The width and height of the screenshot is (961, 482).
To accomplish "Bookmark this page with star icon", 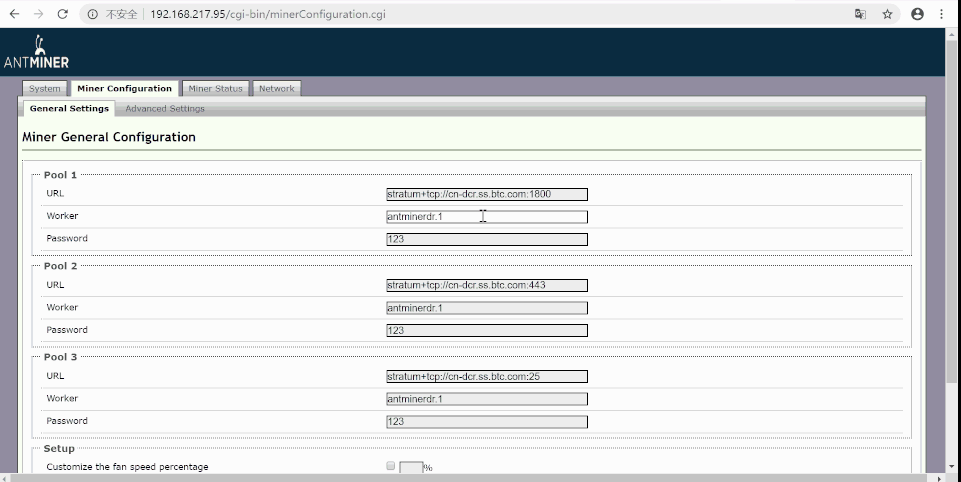I will (x=887, y=14).
